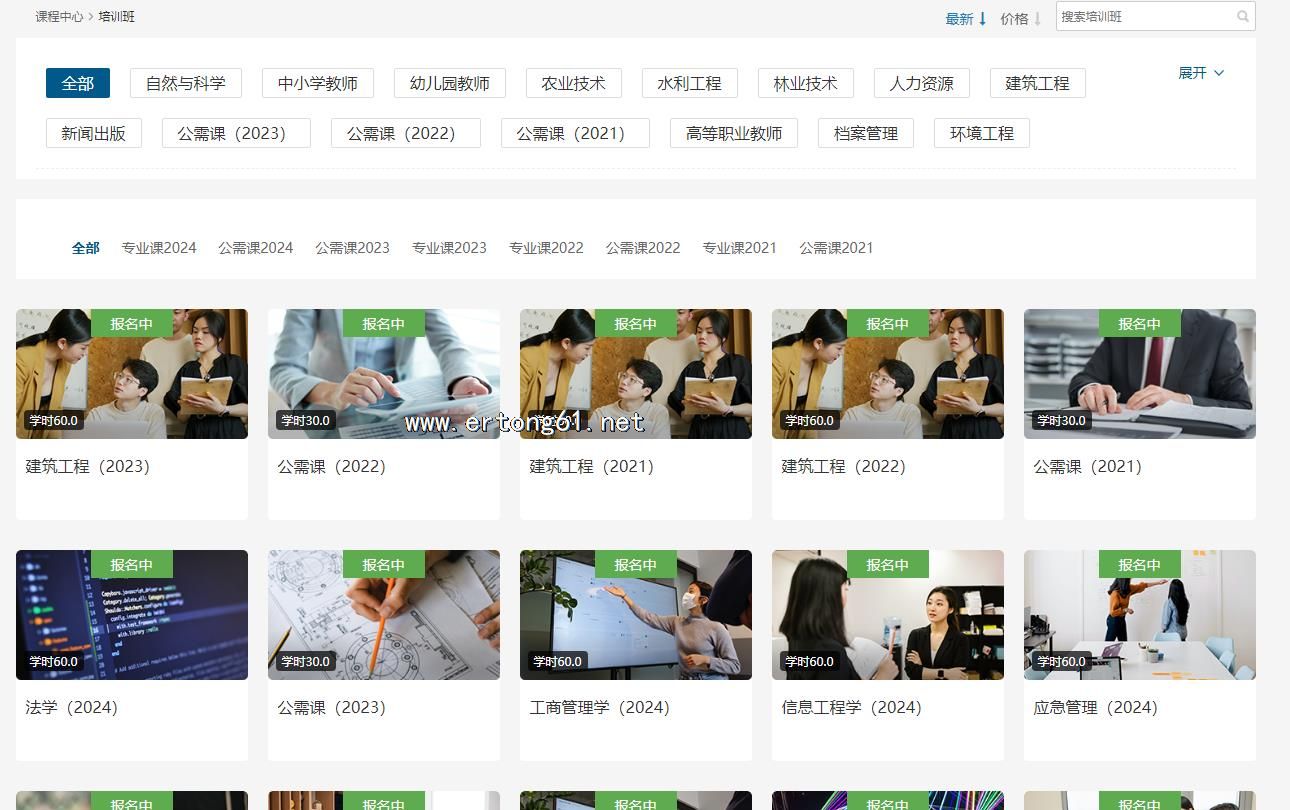The image size is (1290, 810).
Task: Click 学时60.0 label on 信息工程学 card
Action: point(809,661)
